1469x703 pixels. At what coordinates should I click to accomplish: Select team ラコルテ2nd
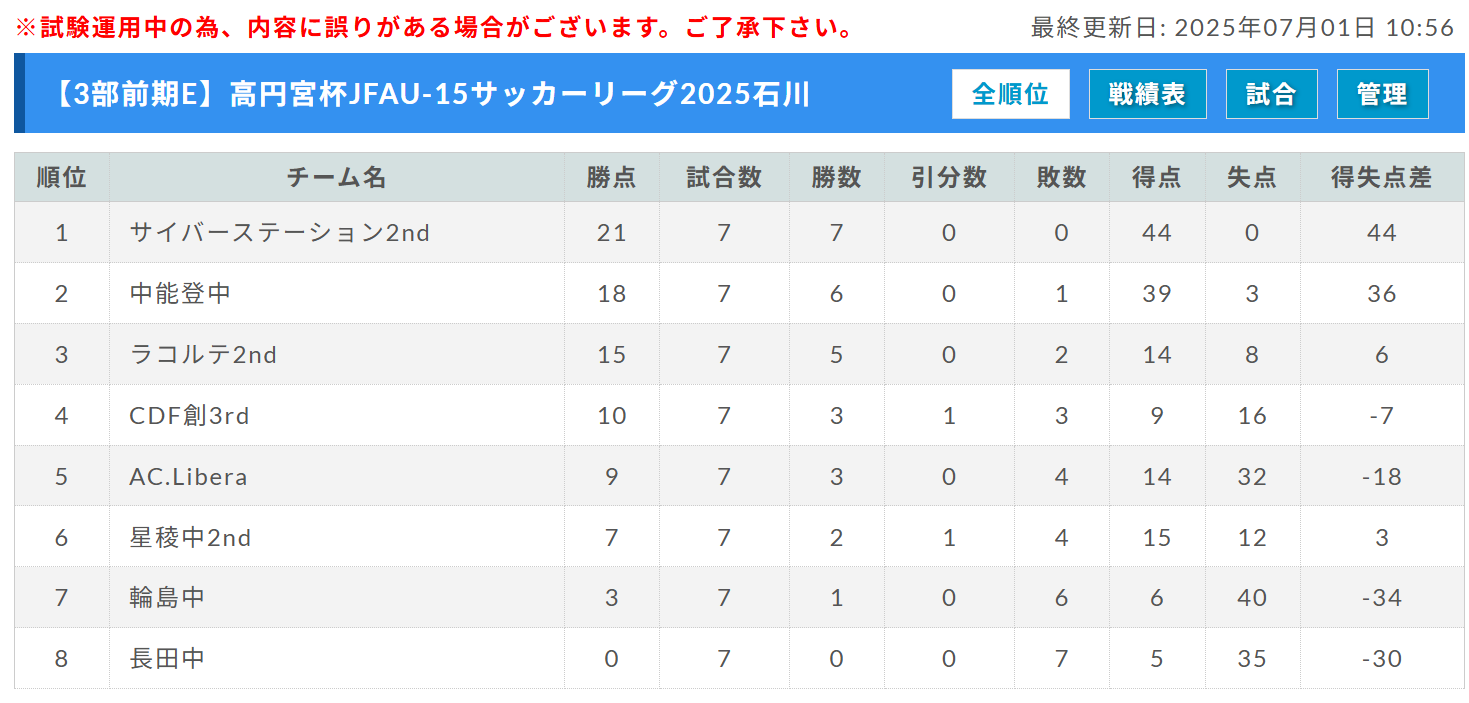203,355
